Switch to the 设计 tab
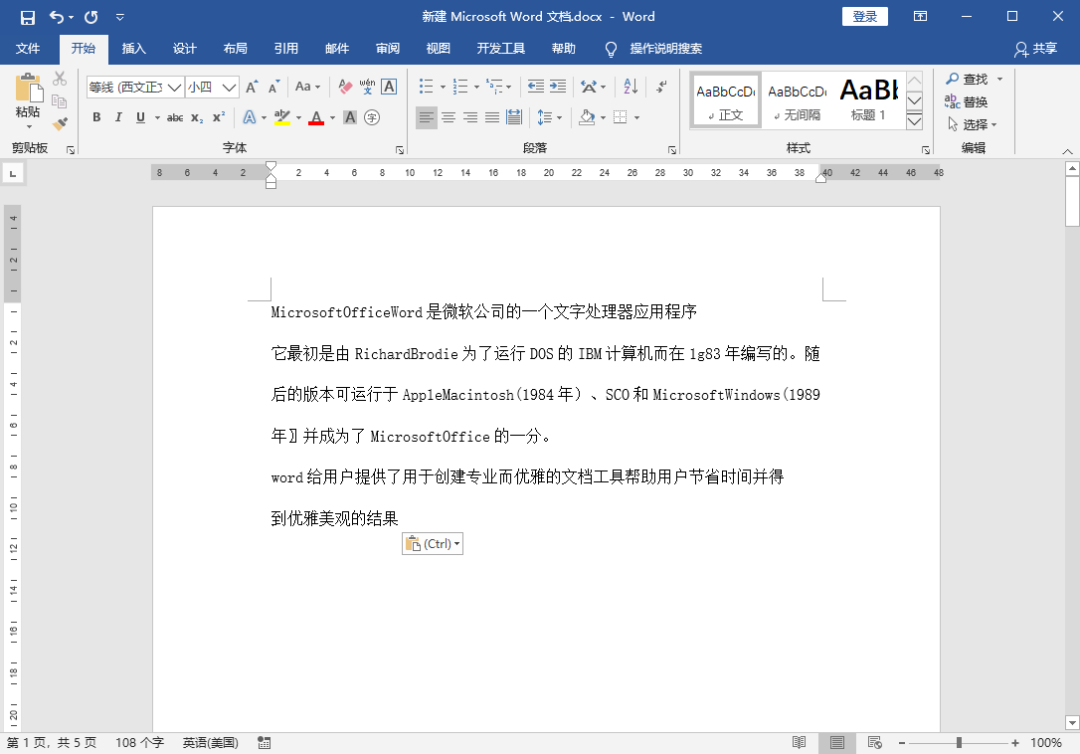Image resolution: width=1080 pixels, height=754 pixels. [x=185, y=48]
